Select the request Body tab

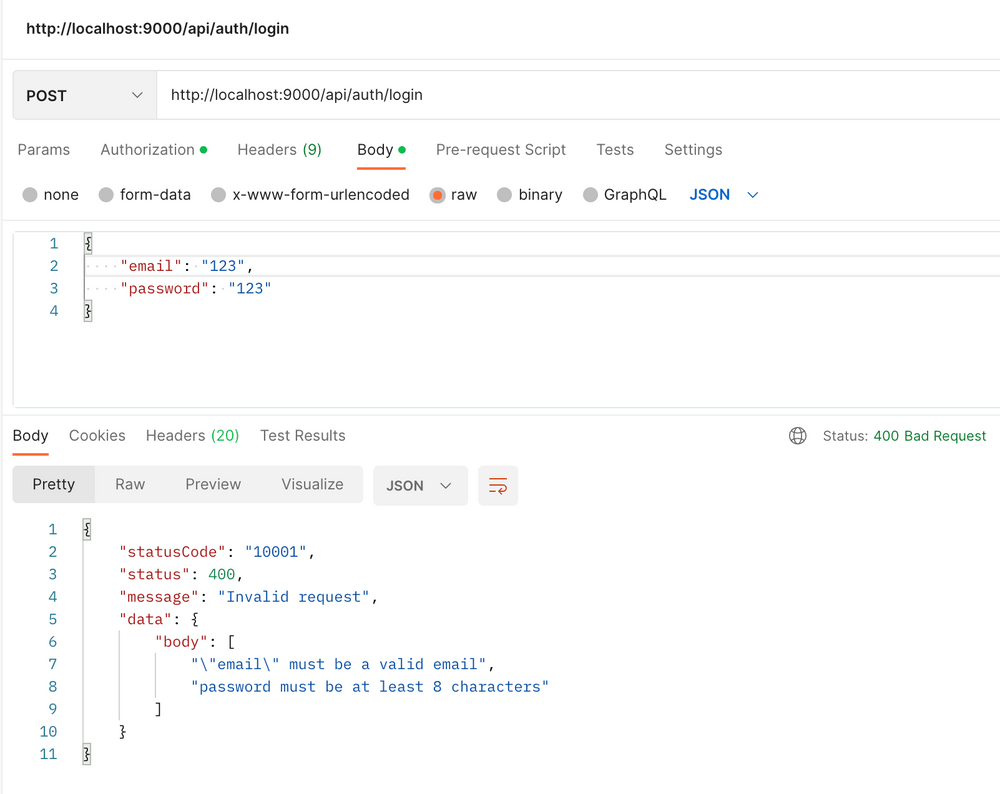tap(381, 150)
